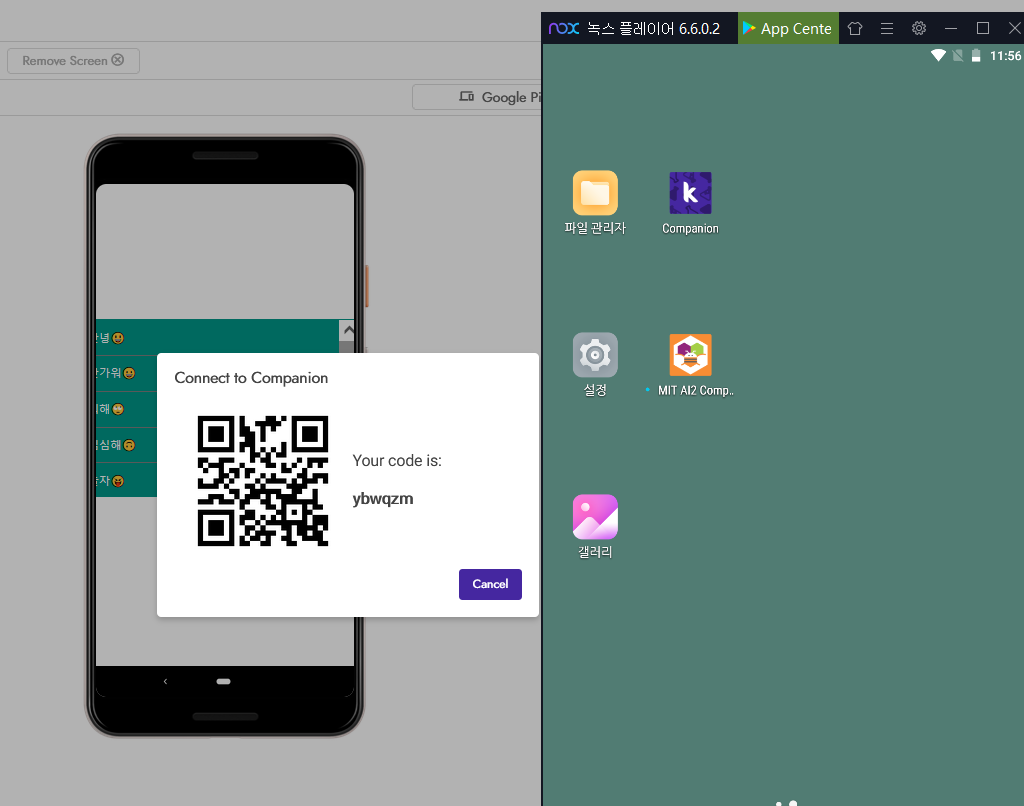Maximize the Nox player window

pyautogui.click(x=983, y=28)
